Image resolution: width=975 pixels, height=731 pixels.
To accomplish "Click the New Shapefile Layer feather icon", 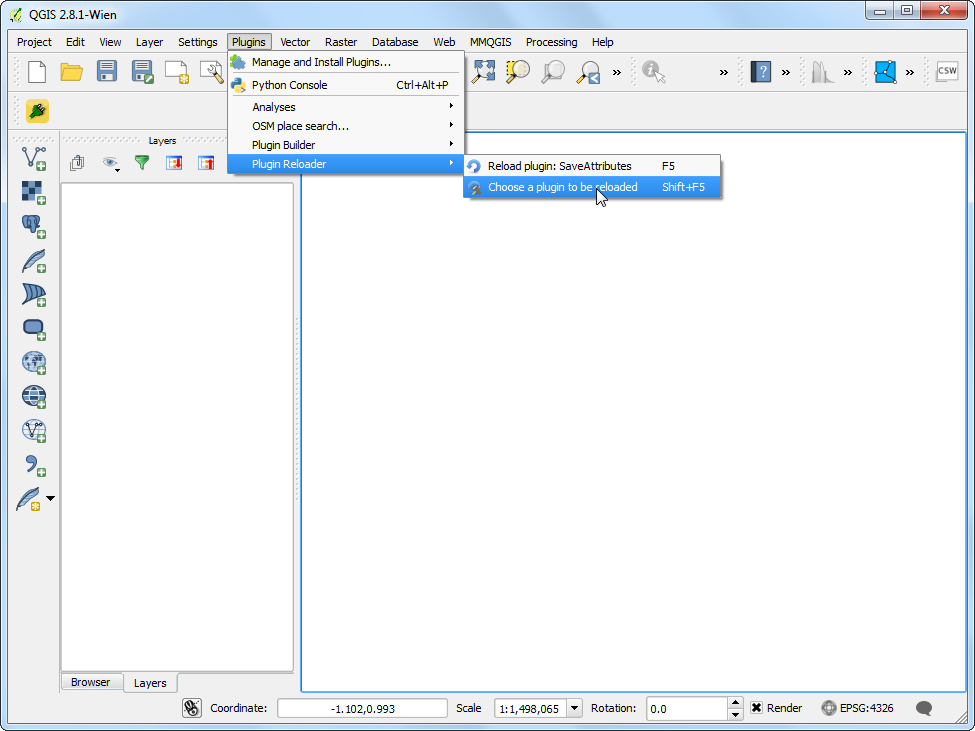I will pos(29,499).
